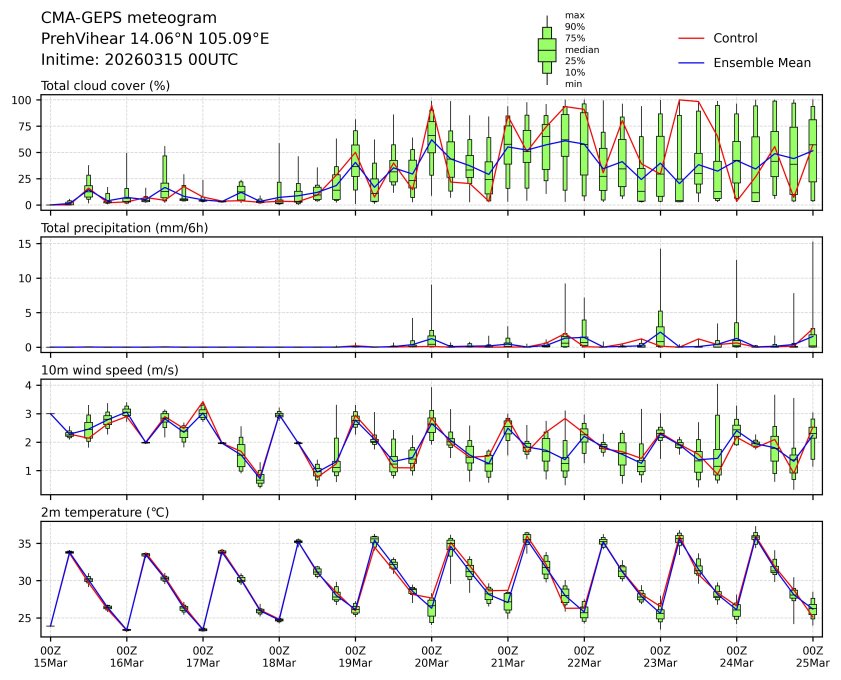Screen dimensions: 841x680
Task: Click the 00Z 25Mar x-axis tick label
Action: pos(812,656)
